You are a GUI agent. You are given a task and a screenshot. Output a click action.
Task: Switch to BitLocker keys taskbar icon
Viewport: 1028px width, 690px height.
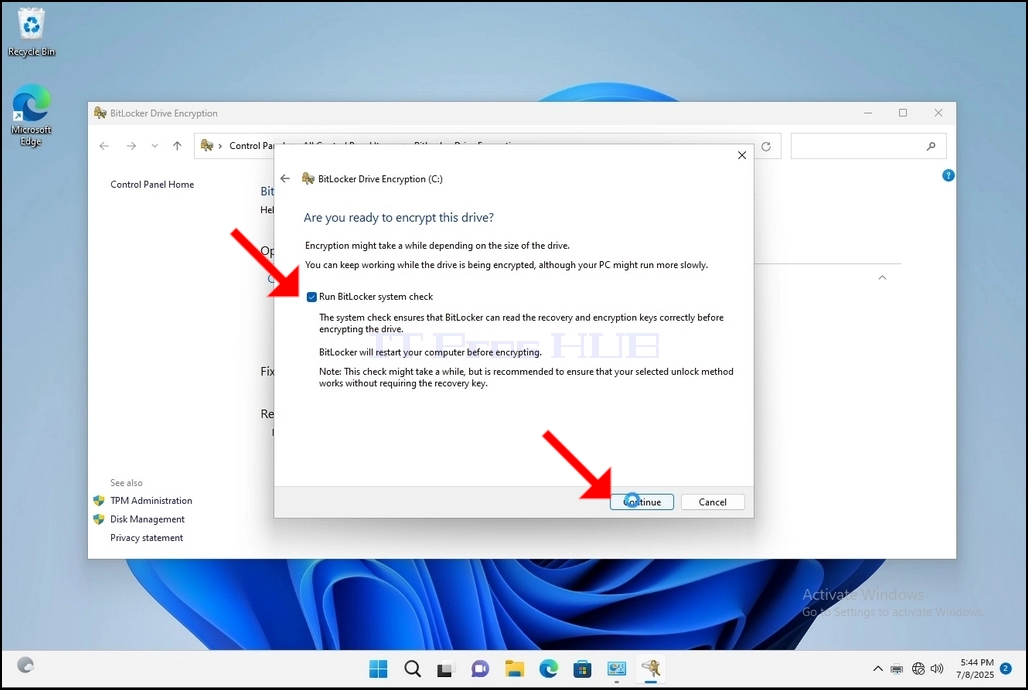click(650, 668)
